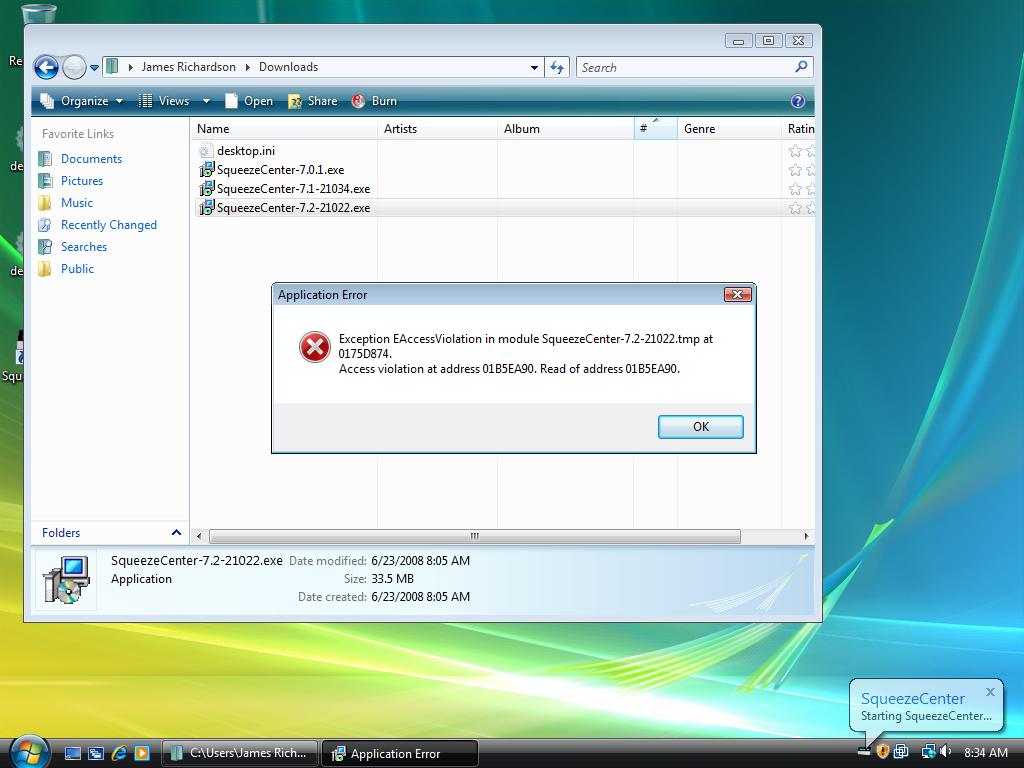Viewport: 1024px width, 768px height.
Task: Open the Recently Changed favorite link
Action: [108, 225]
